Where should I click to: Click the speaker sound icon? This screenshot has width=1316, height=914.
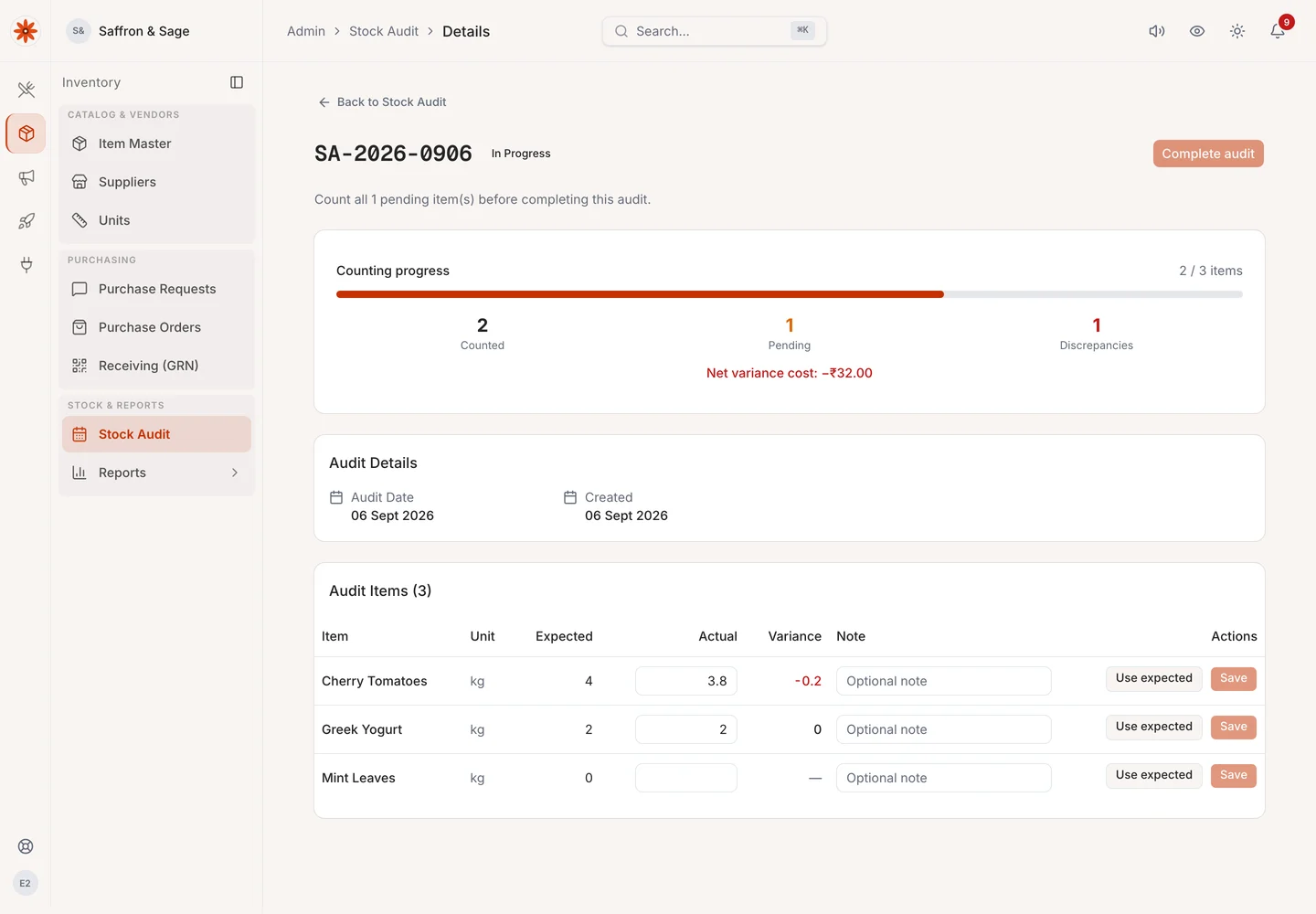click(1157, 31)
